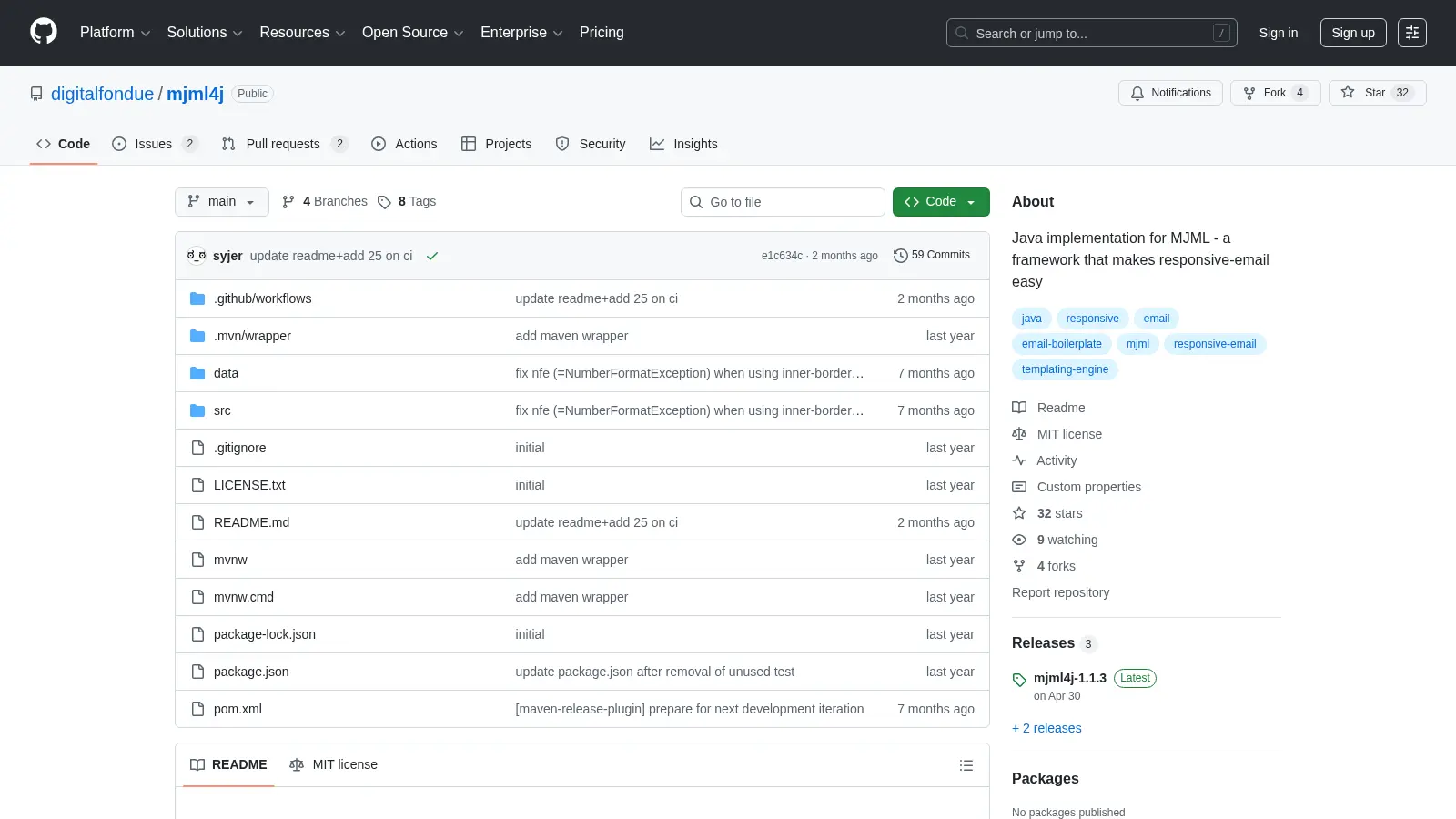Click the java topic tag
The height and width of the screenshot is (819, 1456).
[x=1032, y=318]
